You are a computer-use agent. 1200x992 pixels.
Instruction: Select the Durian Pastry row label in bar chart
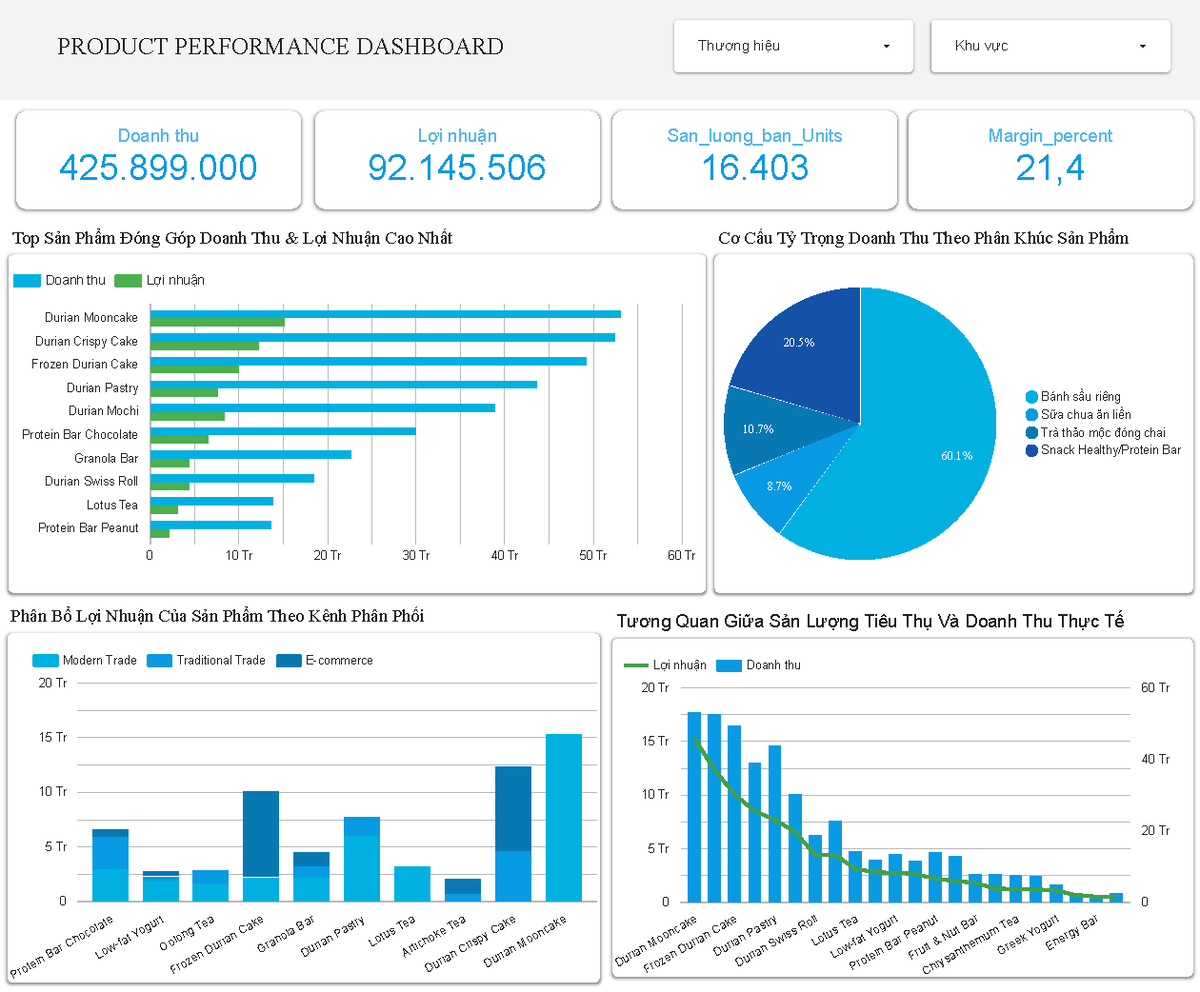103,388
